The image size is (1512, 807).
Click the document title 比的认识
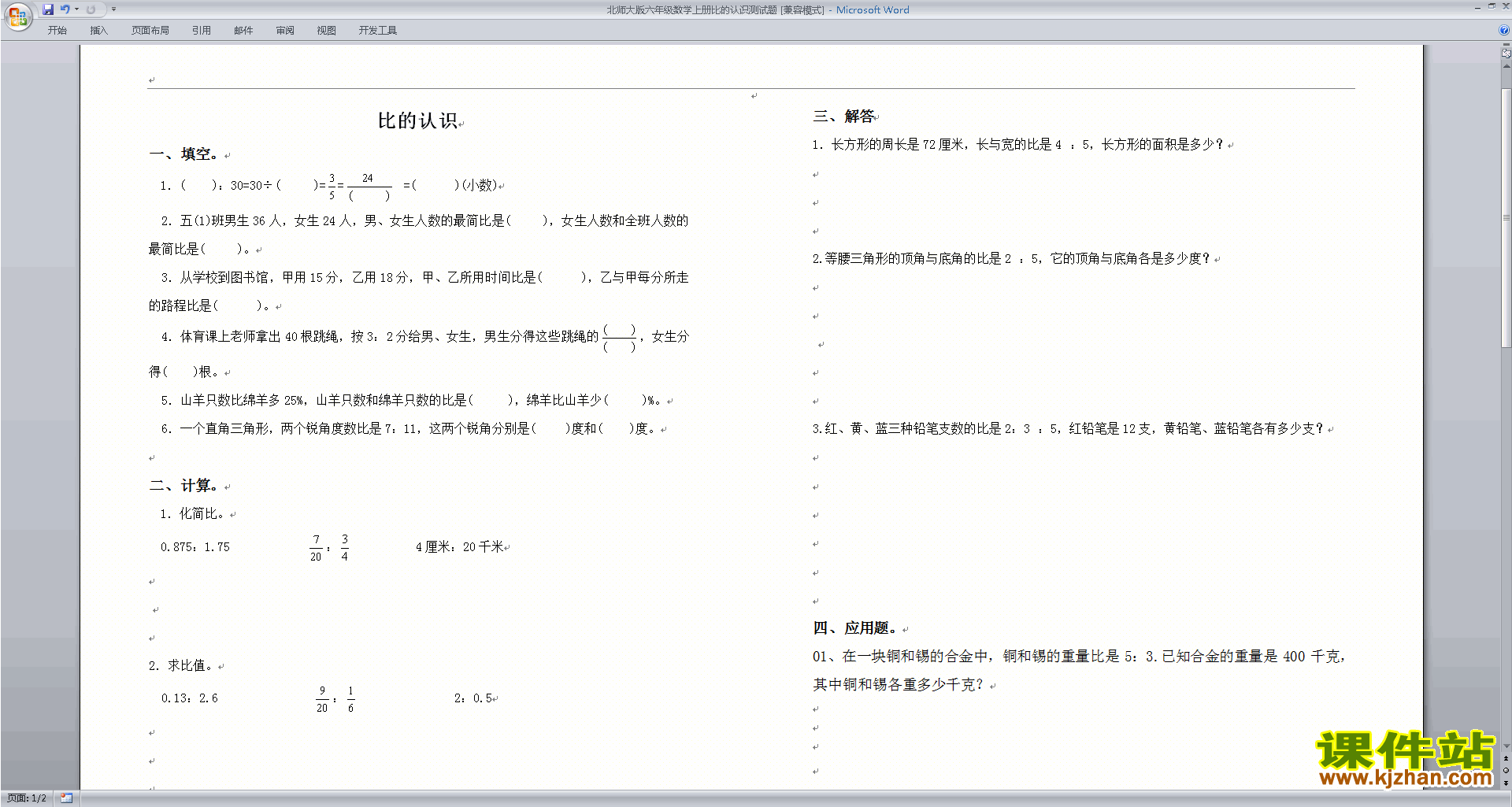[417, 120]
